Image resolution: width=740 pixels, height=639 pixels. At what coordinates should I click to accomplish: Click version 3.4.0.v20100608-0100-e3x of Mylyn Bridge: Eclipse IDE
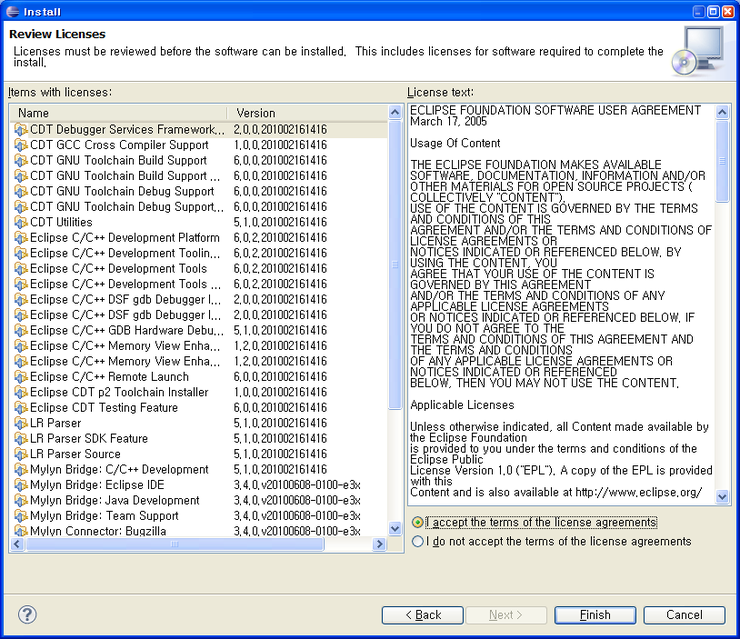pos(297,485)
